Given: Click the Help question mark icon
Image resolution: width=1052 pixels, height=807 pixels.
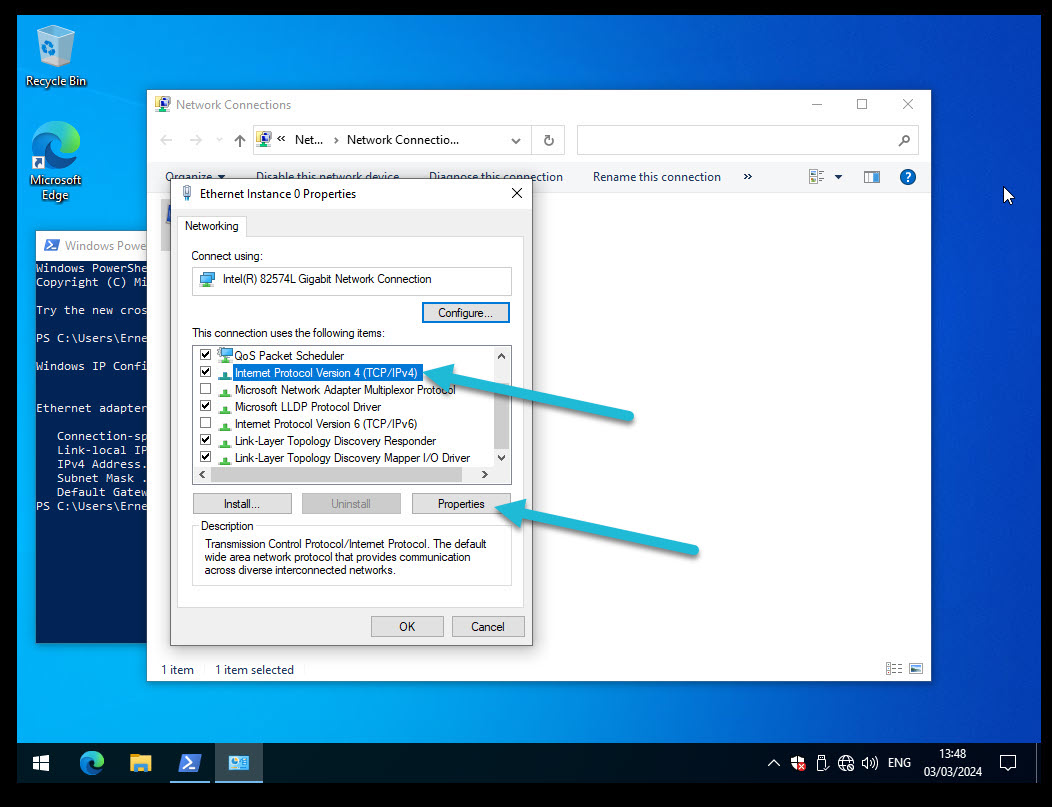Looking at the screenshot, I should tap(907, 177).
